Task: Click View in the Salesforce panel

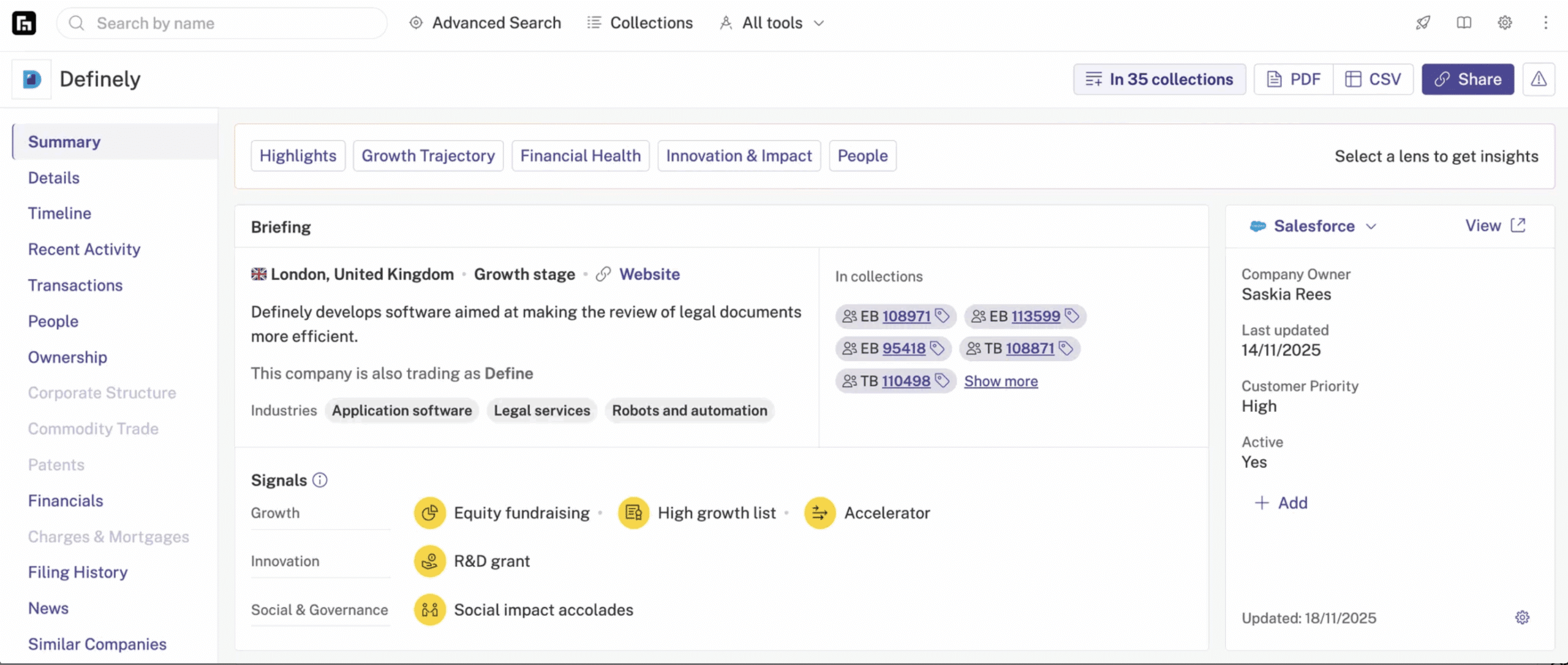Action: [x=1483, y=225]
